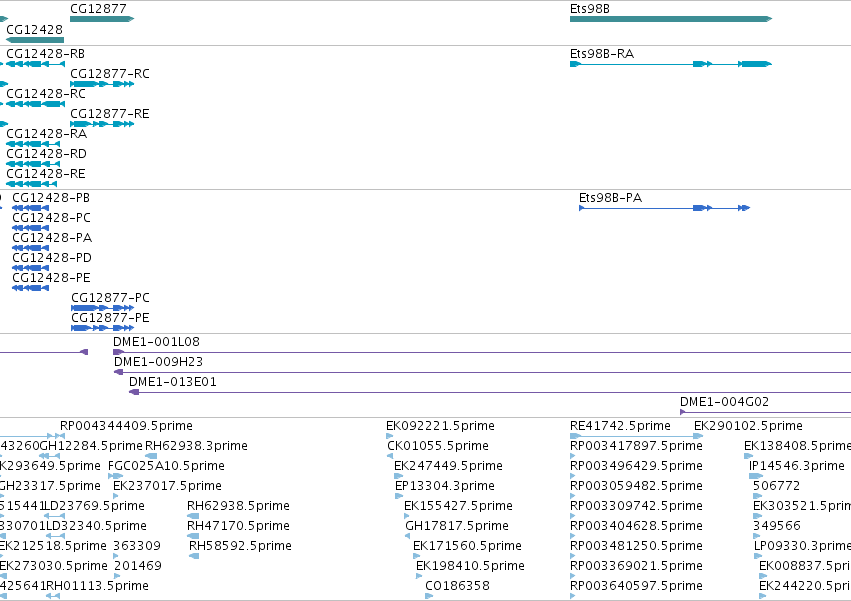This screenshot has height=601, width=851.
Task: Click the Ets98B gene bar
Action: click(x=671, y=19)
